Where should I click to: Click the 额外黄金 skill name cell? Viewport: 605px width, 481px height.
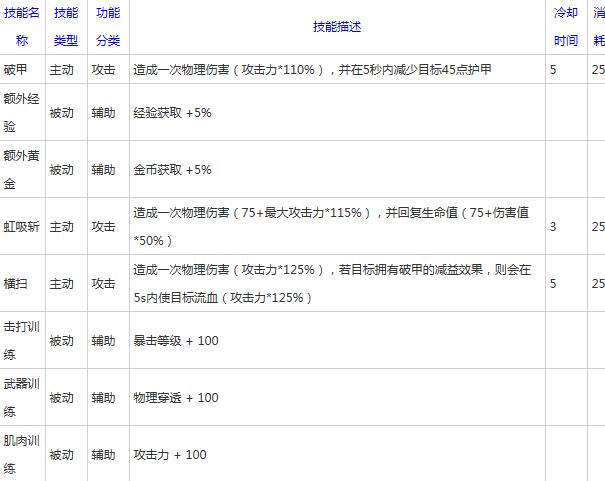click(x=22, y=170)
